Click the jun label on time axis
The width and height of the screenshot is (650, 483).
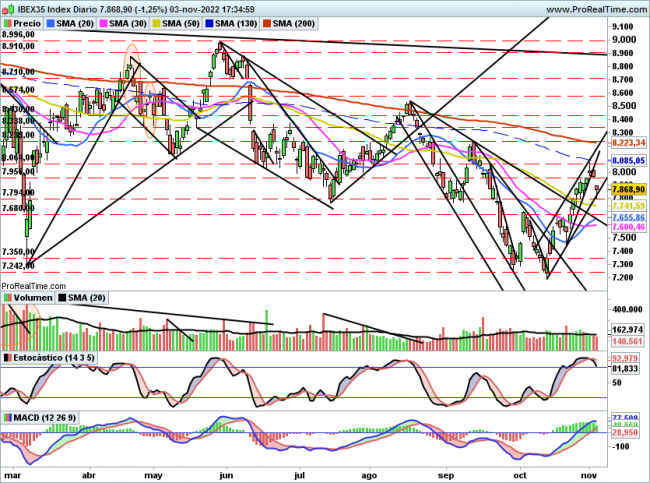pos(226,475)
